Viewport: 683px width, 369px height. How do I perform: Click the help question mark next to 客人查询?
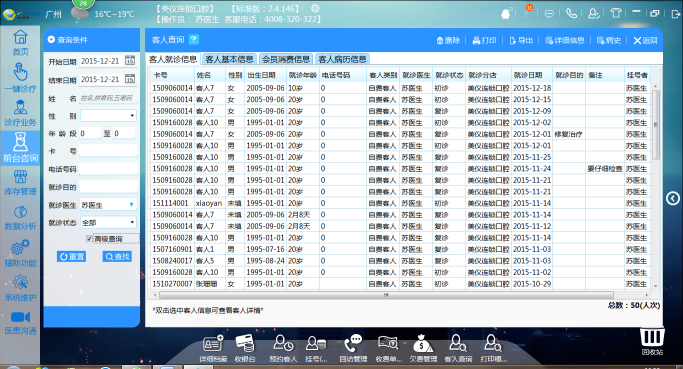pos(194,39)
